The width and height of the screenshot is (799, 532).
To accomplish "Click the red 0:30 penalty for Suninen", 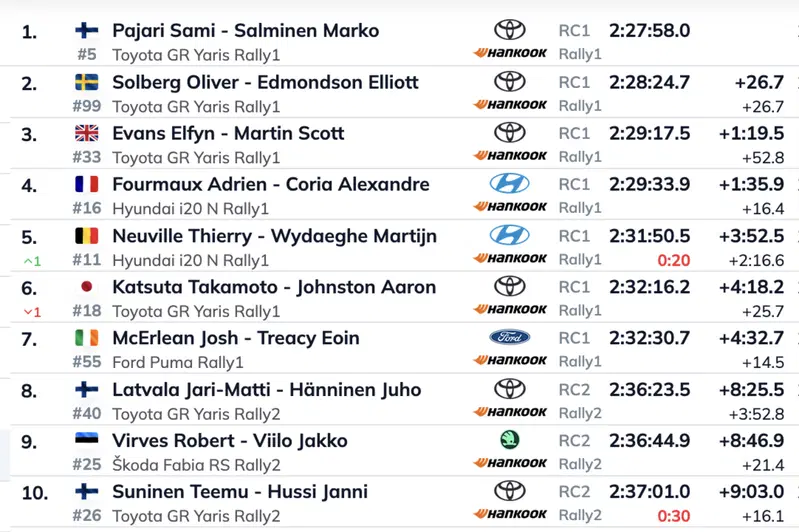I will point(674,516).
